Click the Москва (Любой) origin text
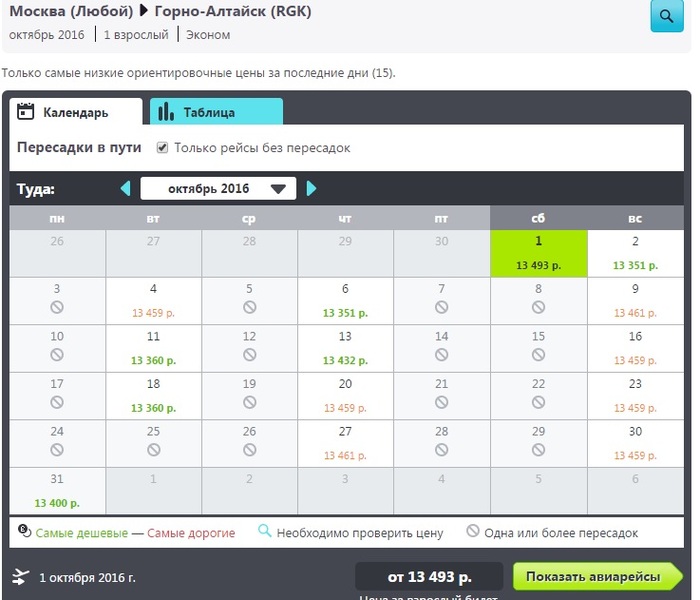The image size is (700, 600). pos(71,11)
